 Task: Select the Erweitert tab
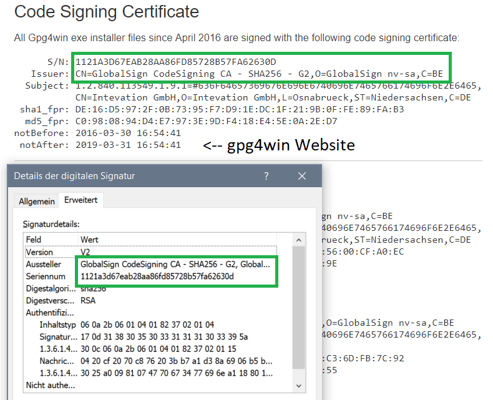coord(81,200)
